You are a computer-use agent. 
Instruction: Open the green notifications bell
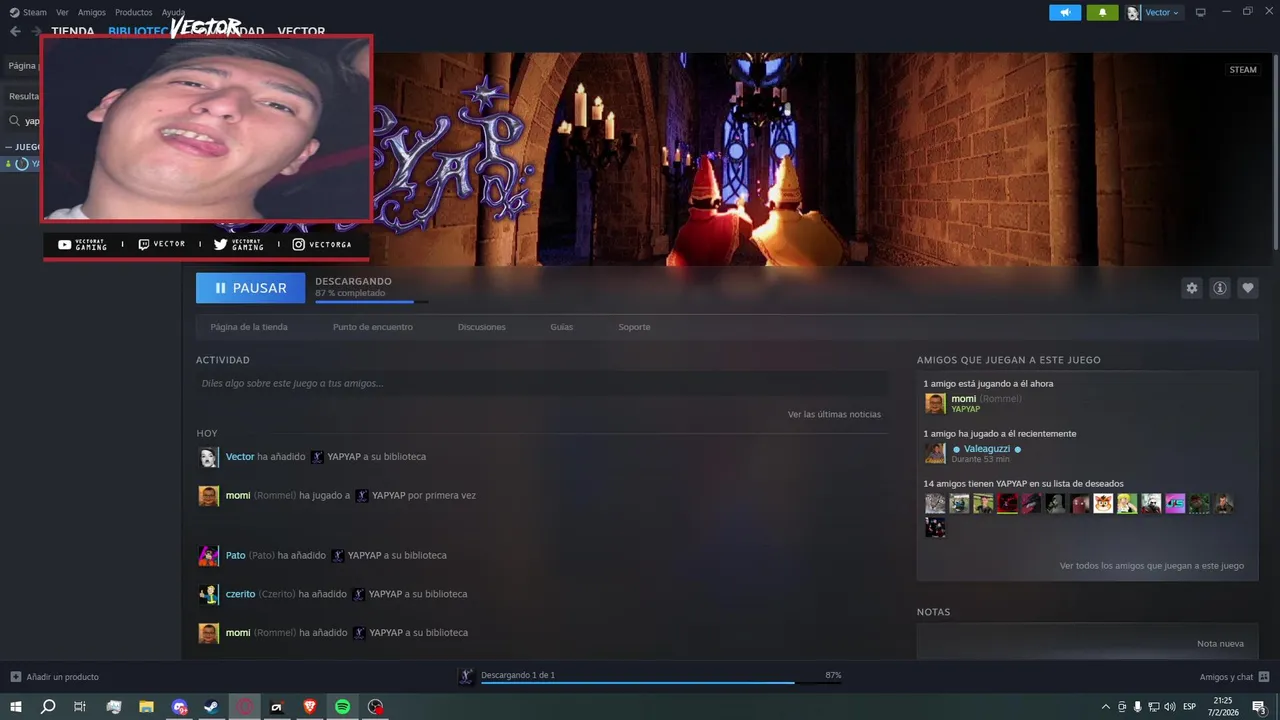coord(1102,12)
